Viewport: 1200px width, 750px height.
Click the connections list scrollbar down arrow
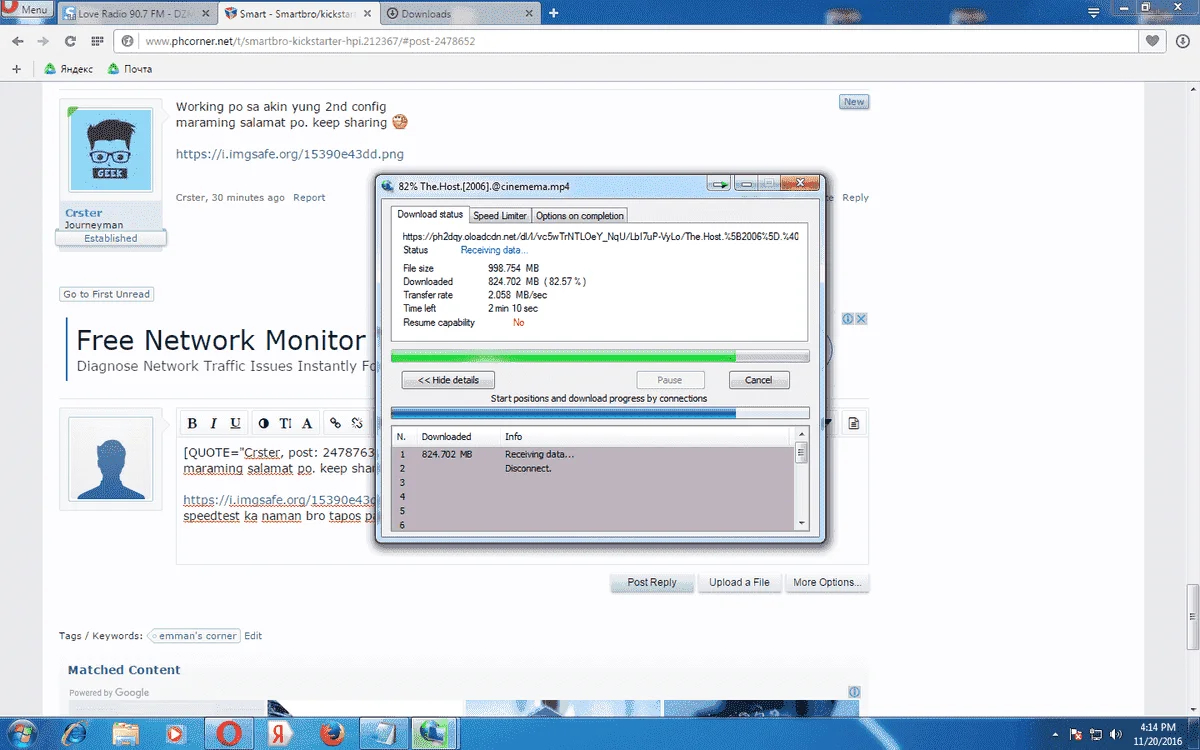[801, 523]
